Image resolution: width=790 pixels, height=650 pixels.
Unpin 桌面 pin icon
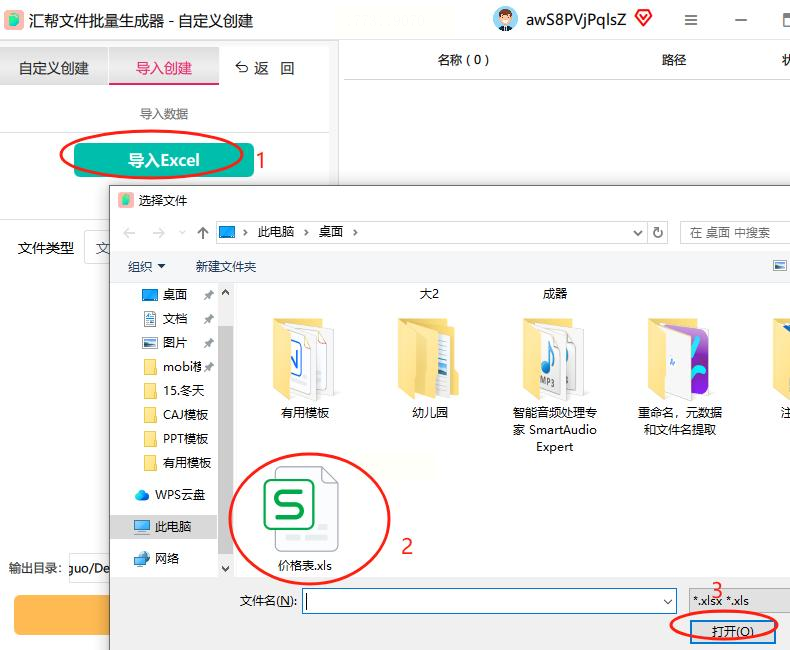click(209, 295)
